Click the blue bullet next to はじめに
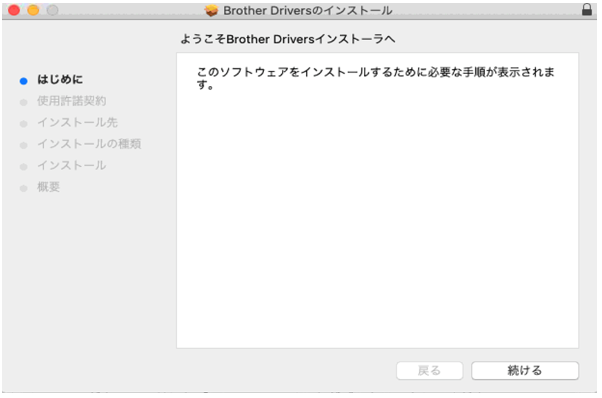The image size is (602, 398). [23, 81]
